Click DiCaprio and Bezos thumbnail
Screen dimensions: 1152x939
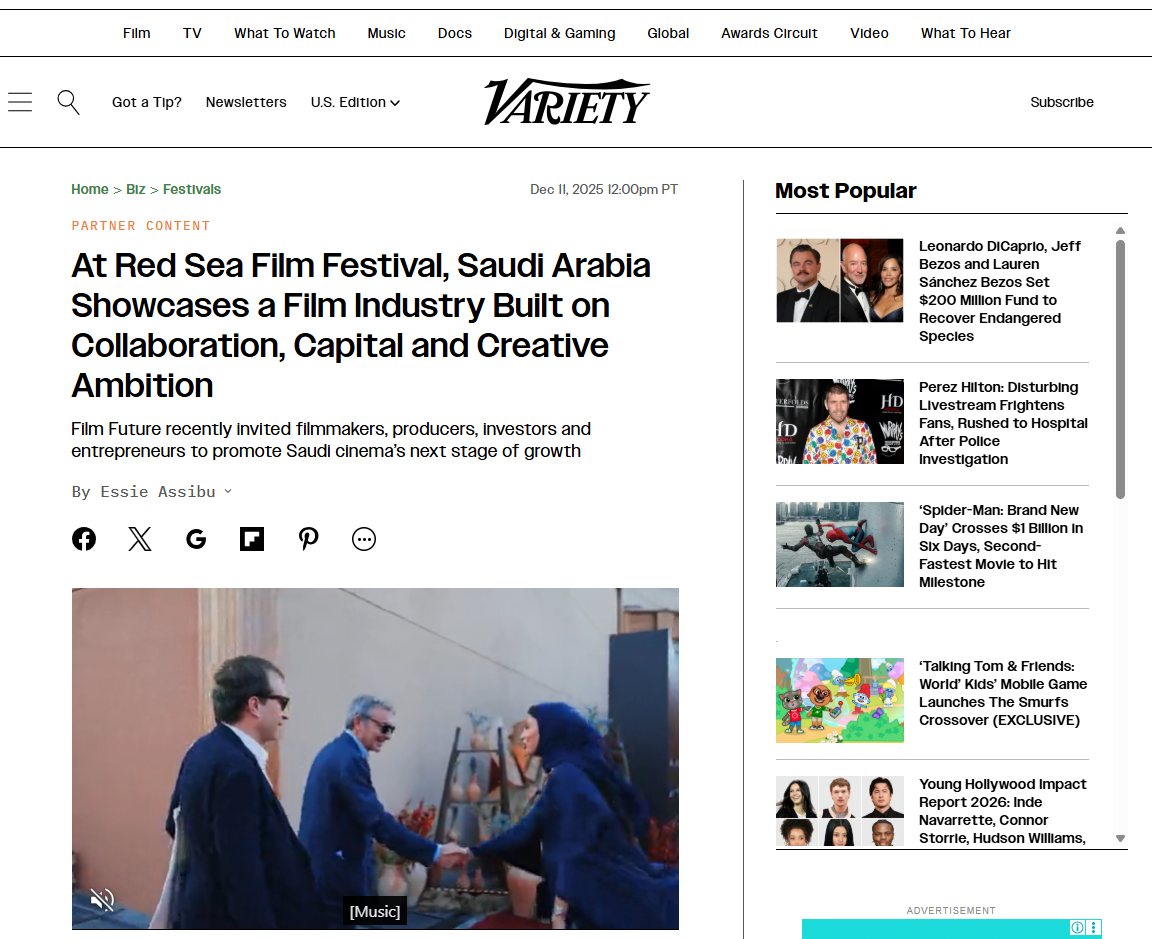(x=840, y=280)
